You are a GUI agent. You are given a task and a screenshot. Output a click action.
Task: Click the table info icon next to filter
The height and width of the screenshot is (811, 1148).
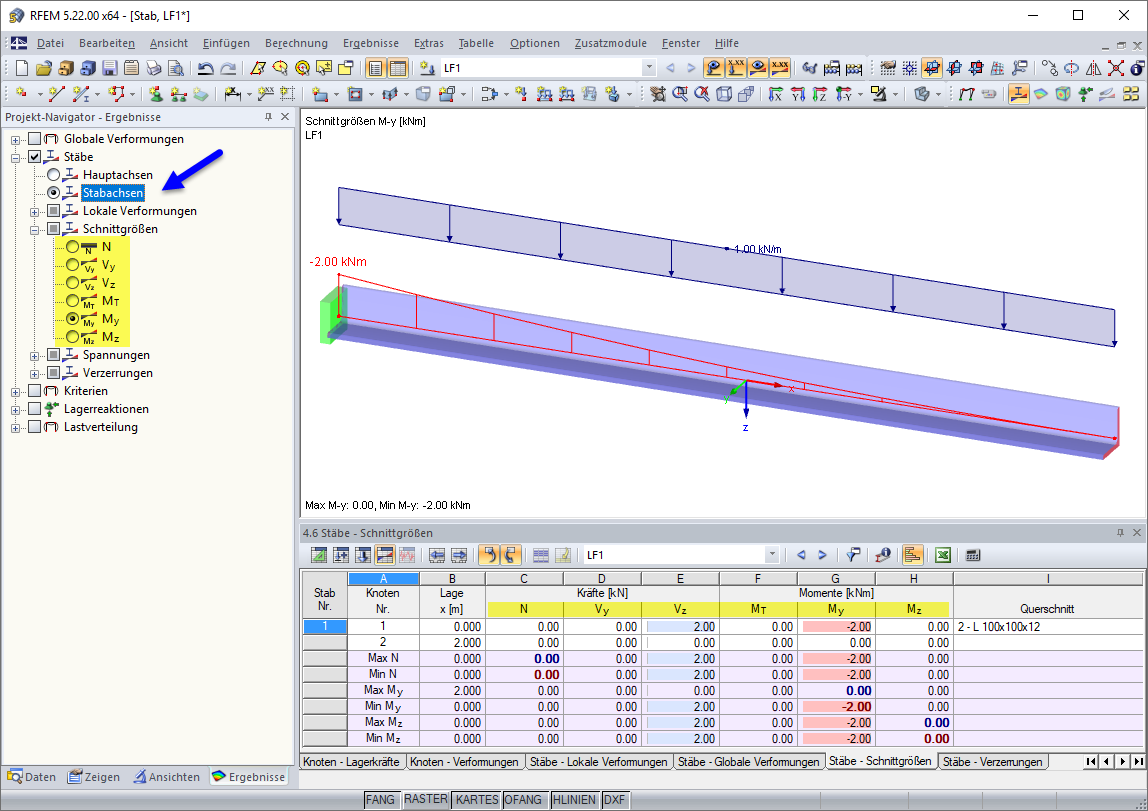click(883, 556)
